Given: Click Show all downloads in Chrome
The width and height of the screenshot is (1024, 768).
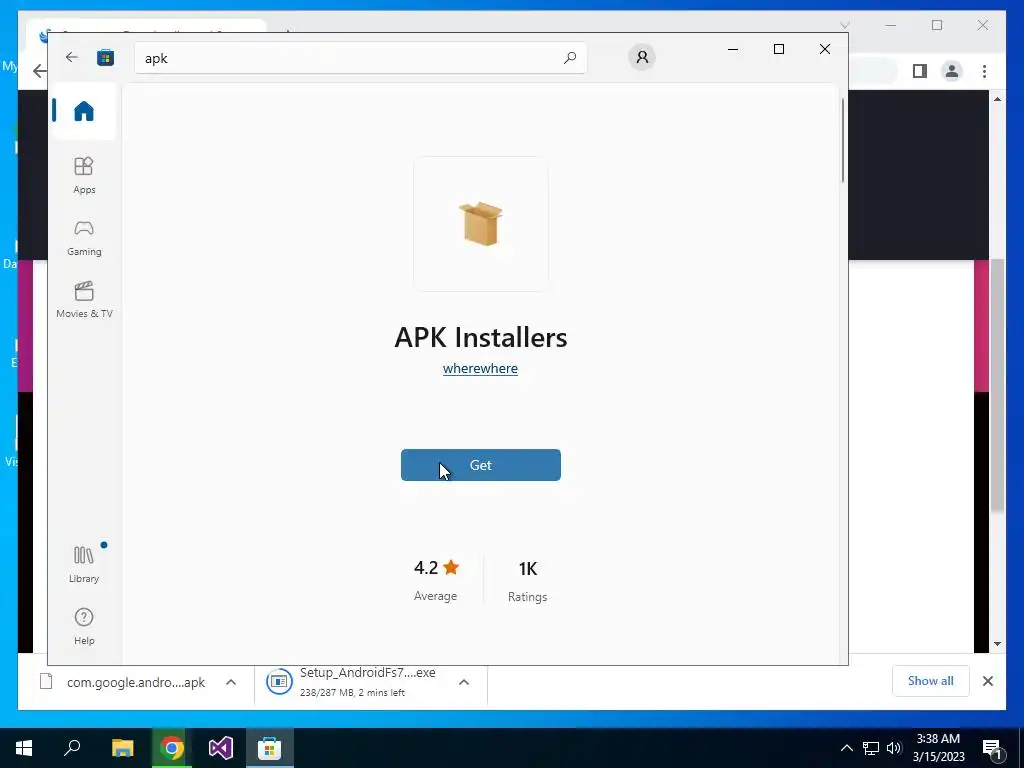Looking at the screenshot, I should click(x=931, y=680).
